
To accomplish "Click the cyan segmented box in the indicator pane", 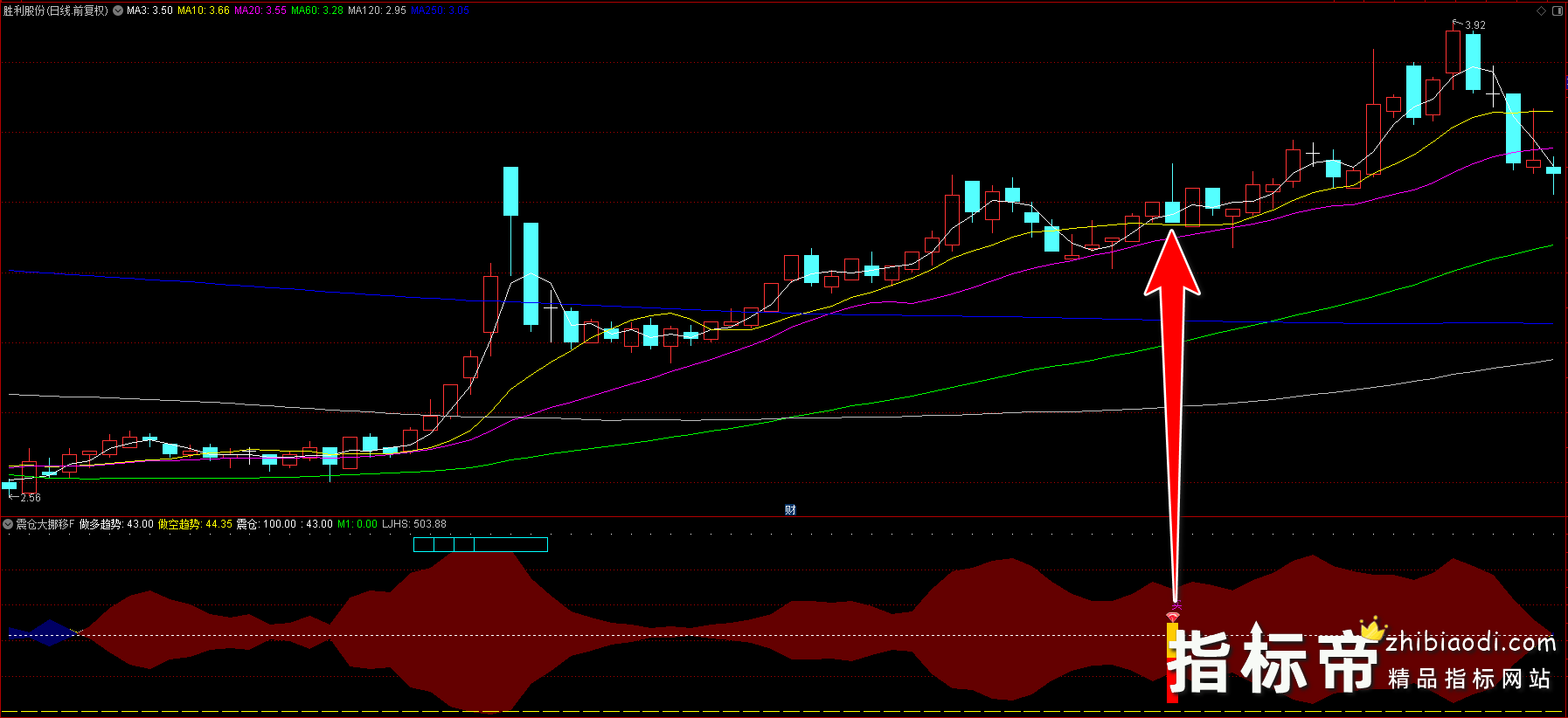I will pos(481,545).
